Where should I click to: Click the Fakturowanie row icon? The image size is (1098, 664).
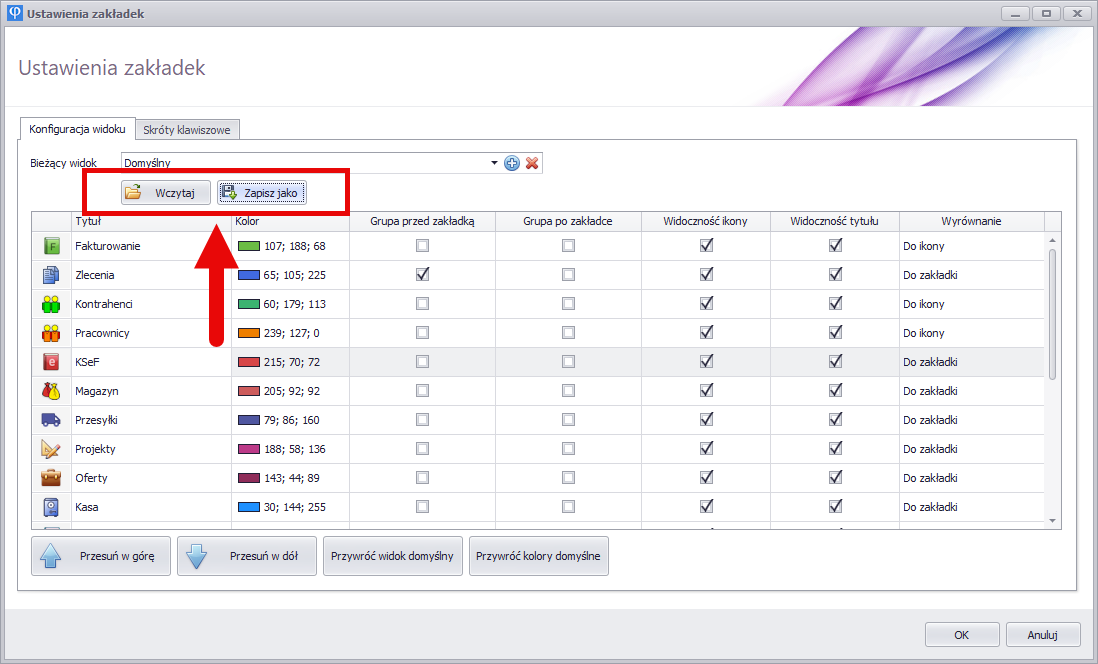point(51,246)
